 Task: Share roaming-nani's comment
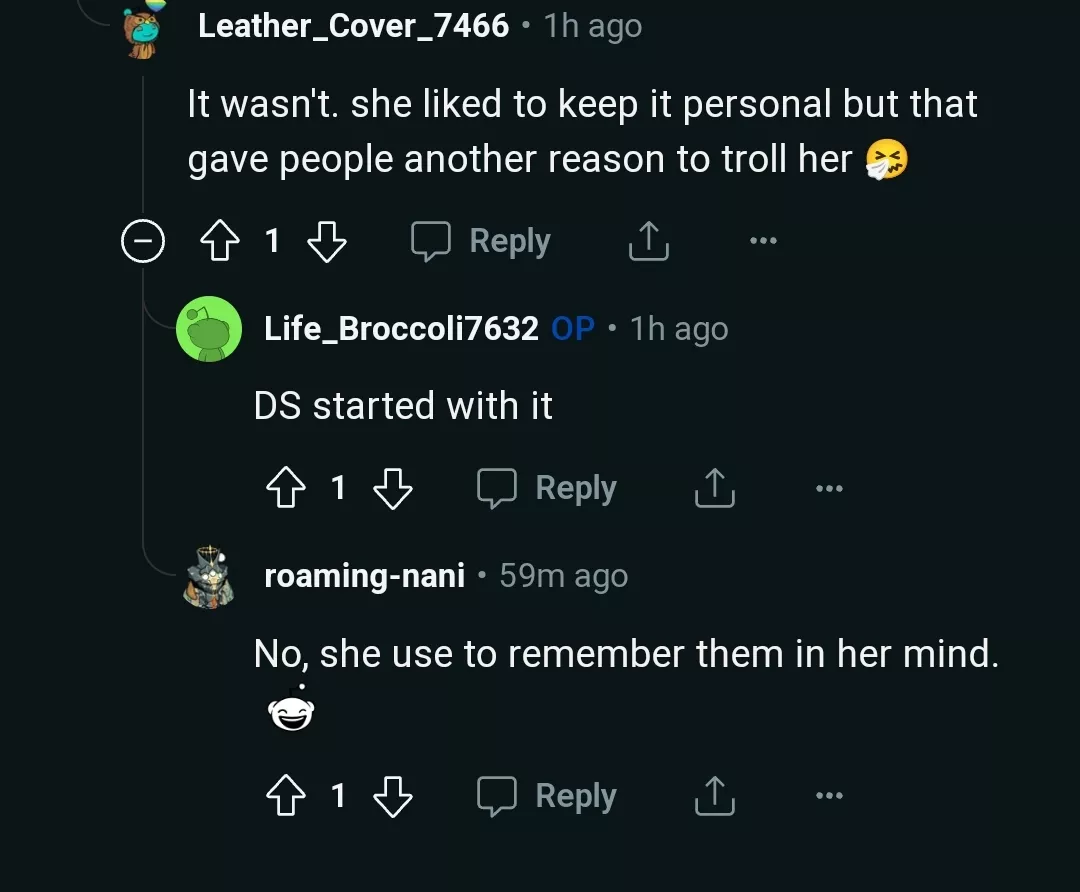pyautogui.click(x=714, y=796)
